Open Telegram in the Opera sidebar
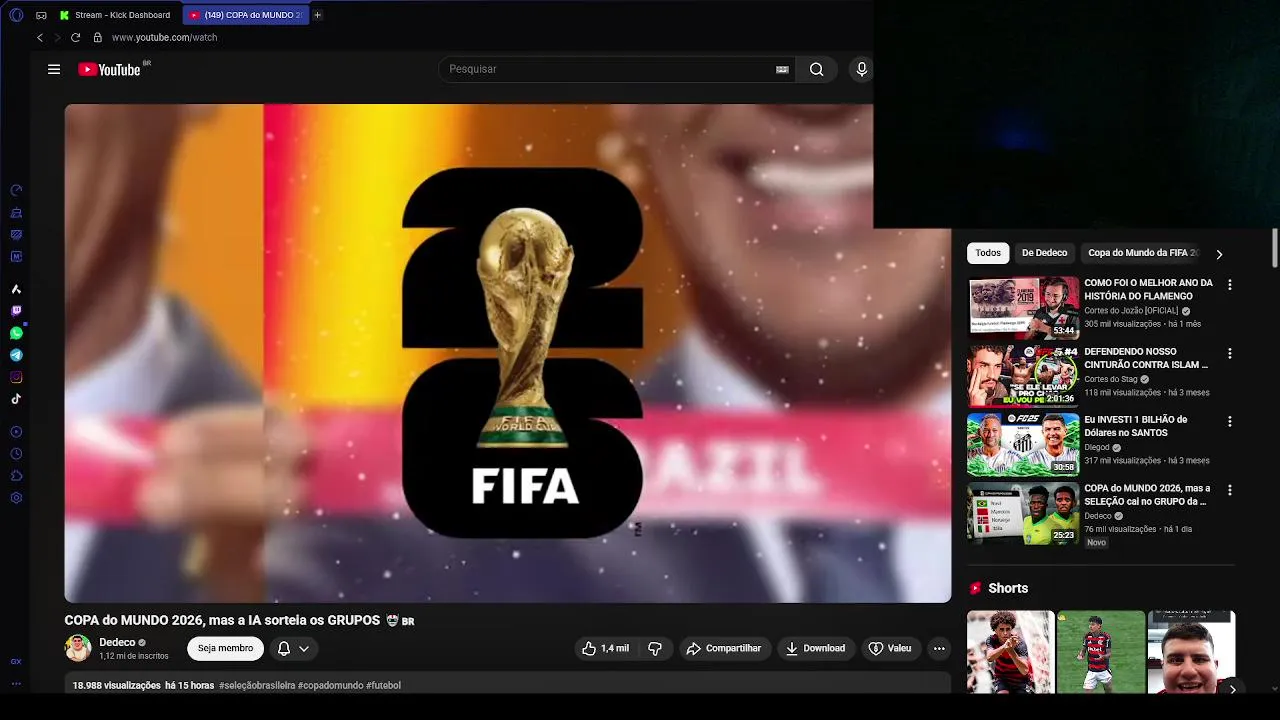Image resolution: width=1280 pixels, height=720 pixels. click(16, 355)
